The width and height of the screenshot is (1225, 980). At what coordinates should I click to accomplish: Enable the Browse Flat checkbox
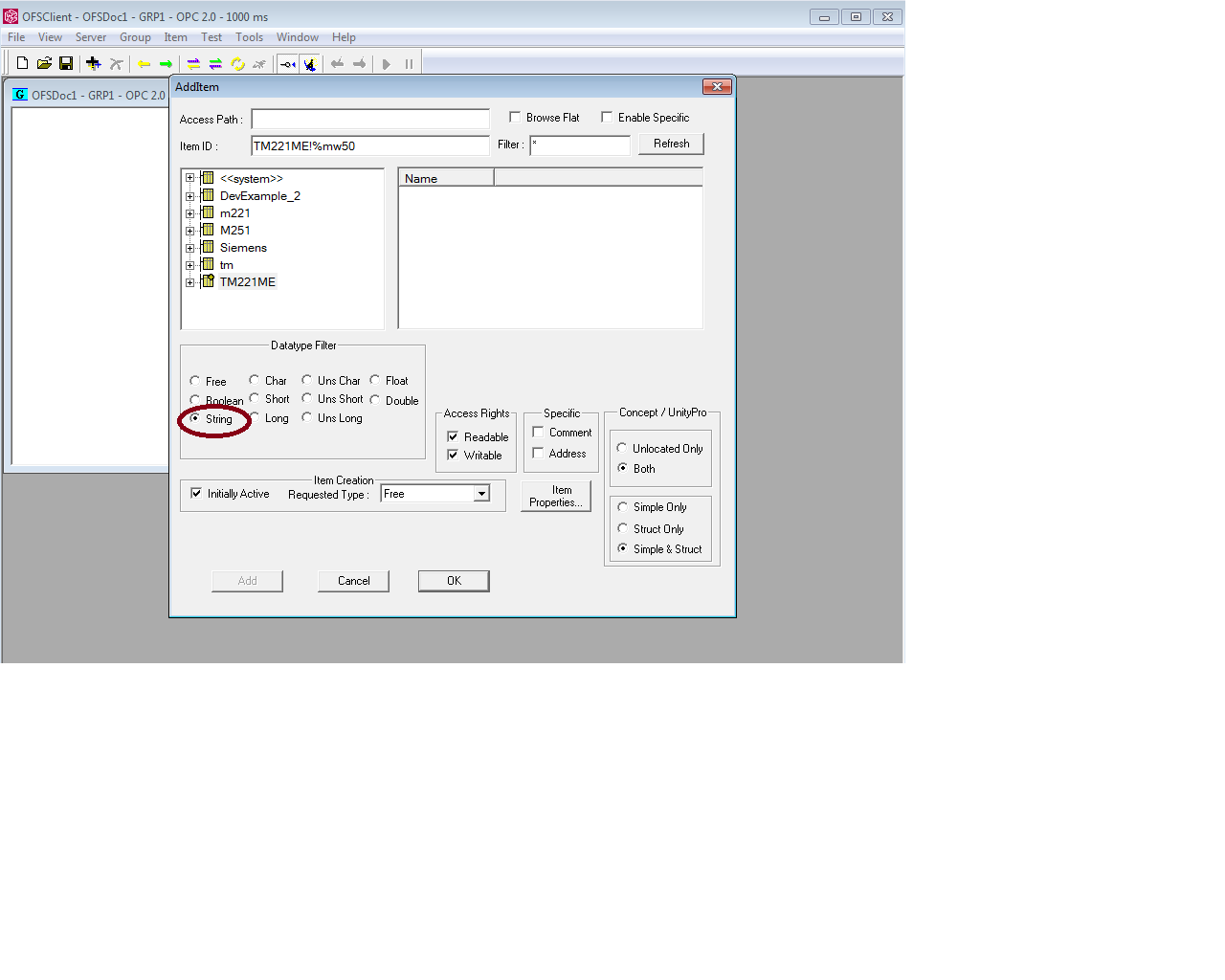pyautogui.click(x=515, y=117)
